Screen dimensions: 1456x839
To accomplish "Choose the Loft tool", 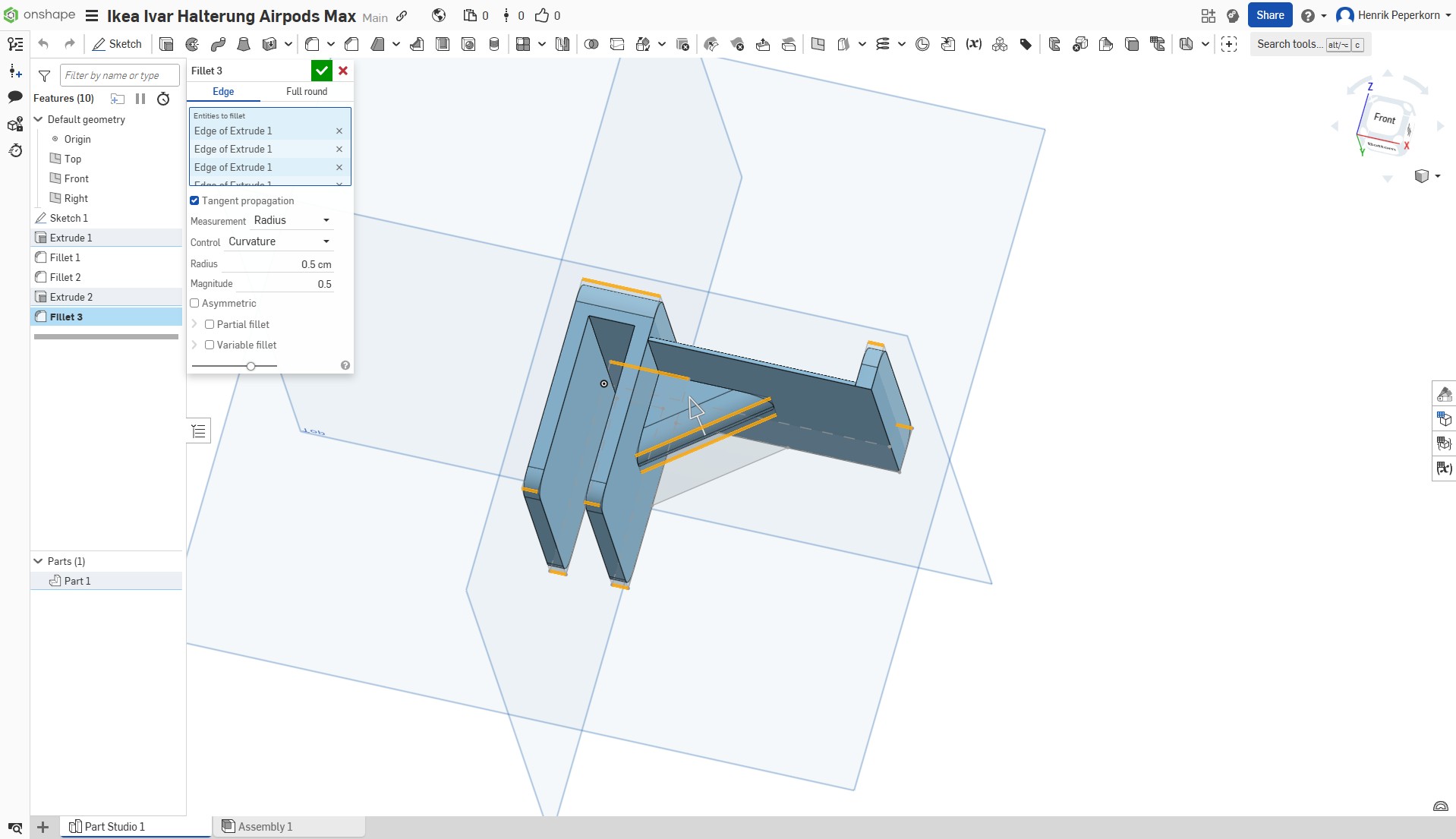I will tap(244, 44).
